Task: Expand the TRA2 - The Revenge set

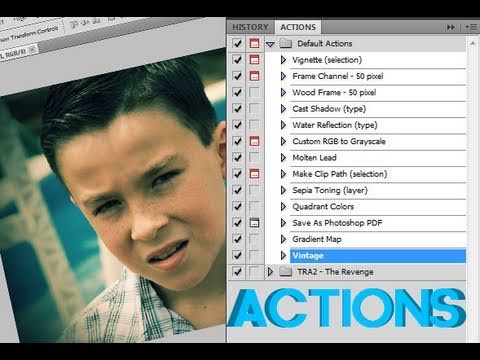Action: click(270, 272)
